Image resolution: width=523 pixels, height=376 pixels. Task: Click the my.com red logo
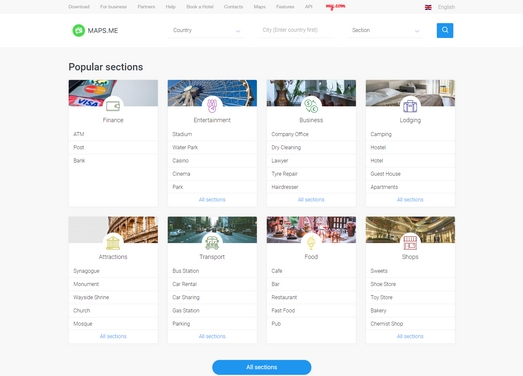click(336, 7)
